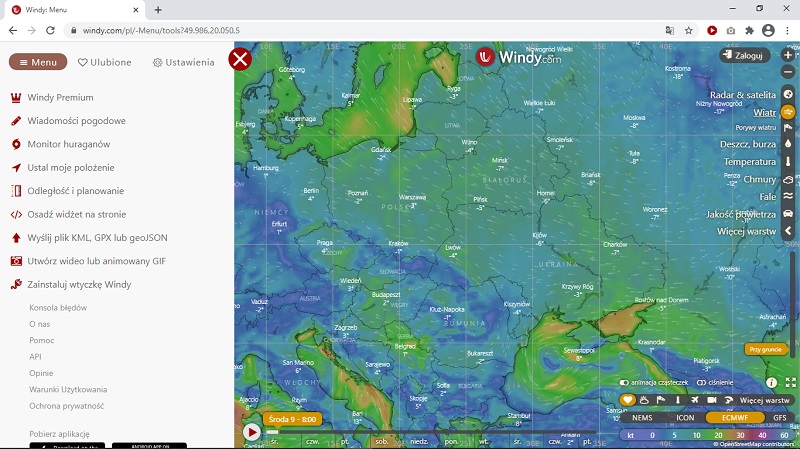Switch to the Ustawienia tab
The width and height of the screenshot is (800, 449).
click(184, 62)
